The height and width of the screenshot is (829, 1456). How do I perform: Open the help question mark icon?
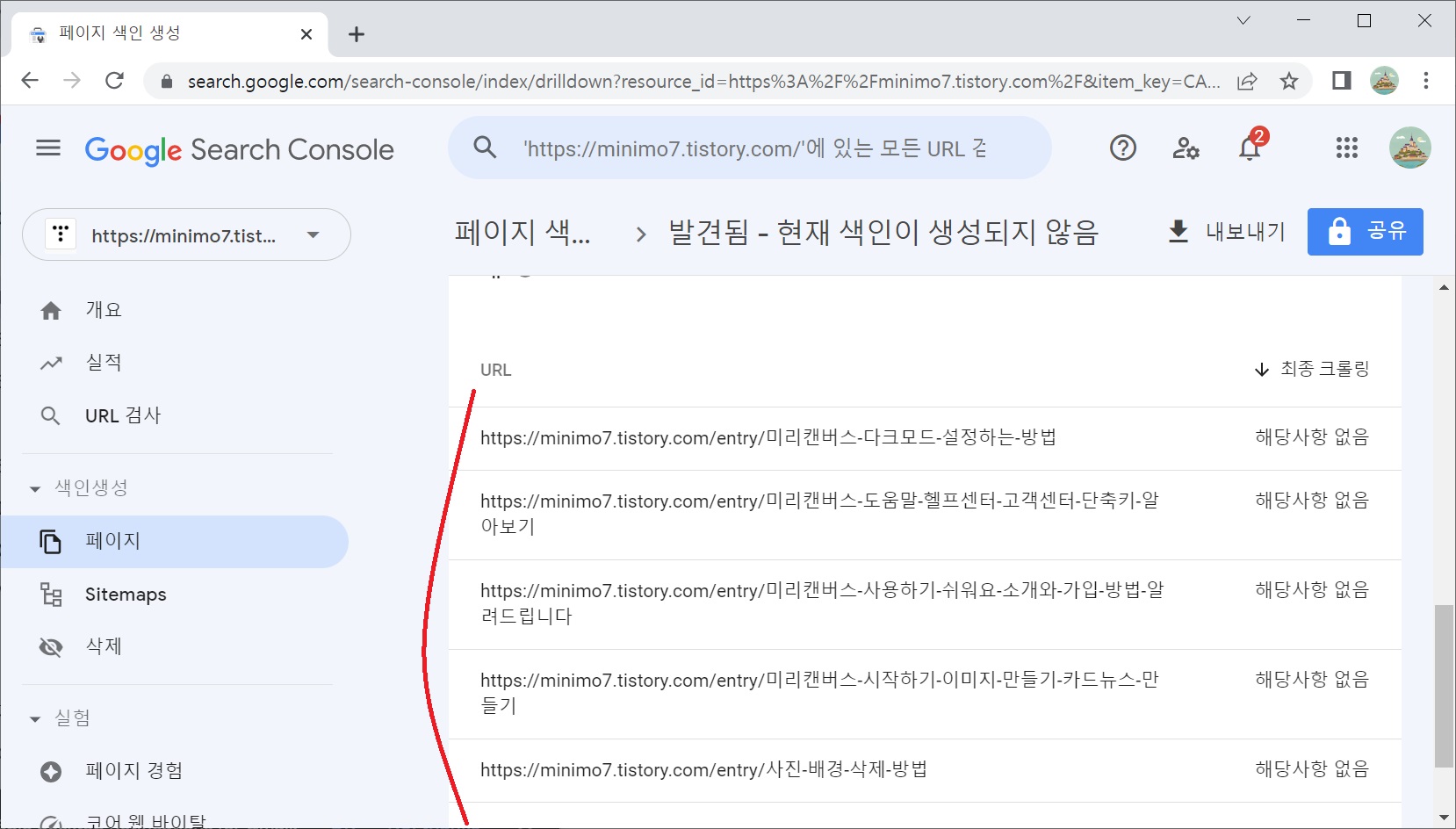1122,148
